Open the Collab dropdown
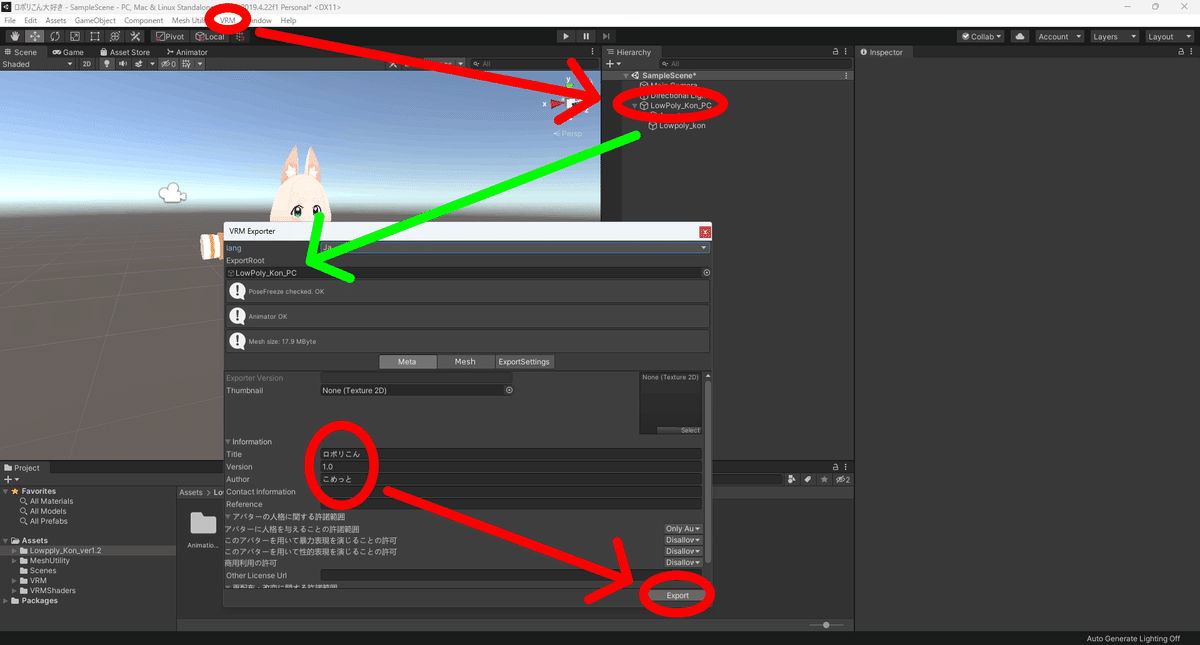 982,36
